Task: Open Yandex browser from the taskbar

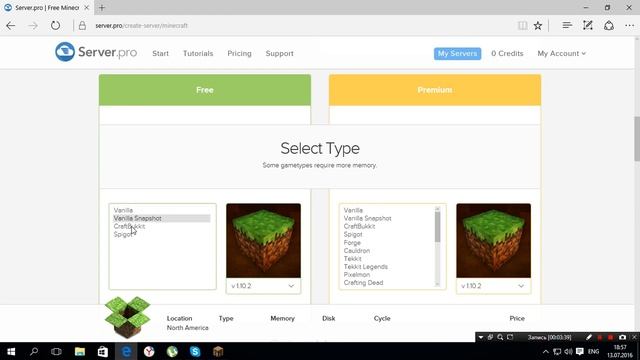Action: point(149,351)
